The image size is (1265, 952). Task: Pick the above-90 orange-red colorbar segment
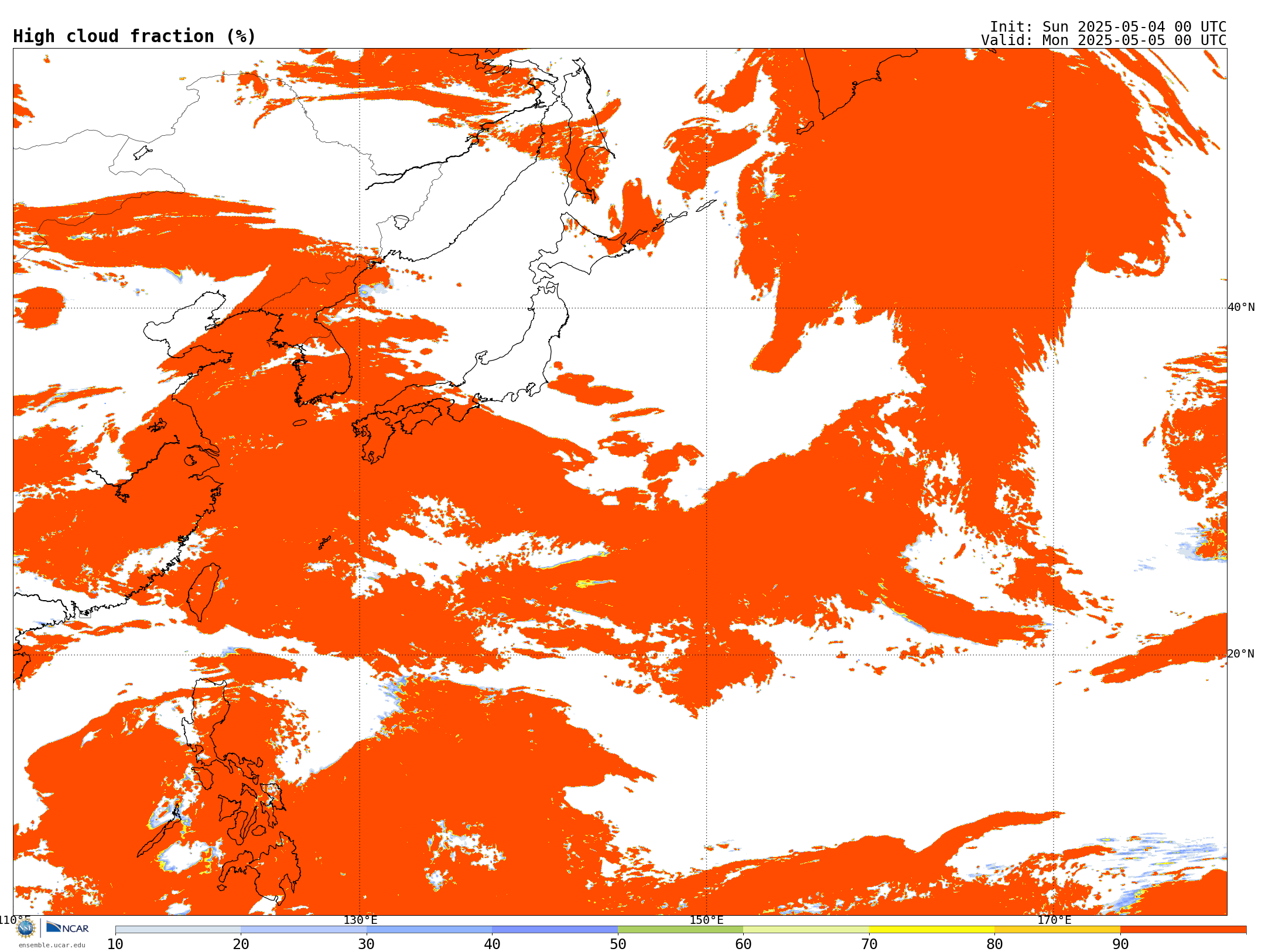[1183, 930]
